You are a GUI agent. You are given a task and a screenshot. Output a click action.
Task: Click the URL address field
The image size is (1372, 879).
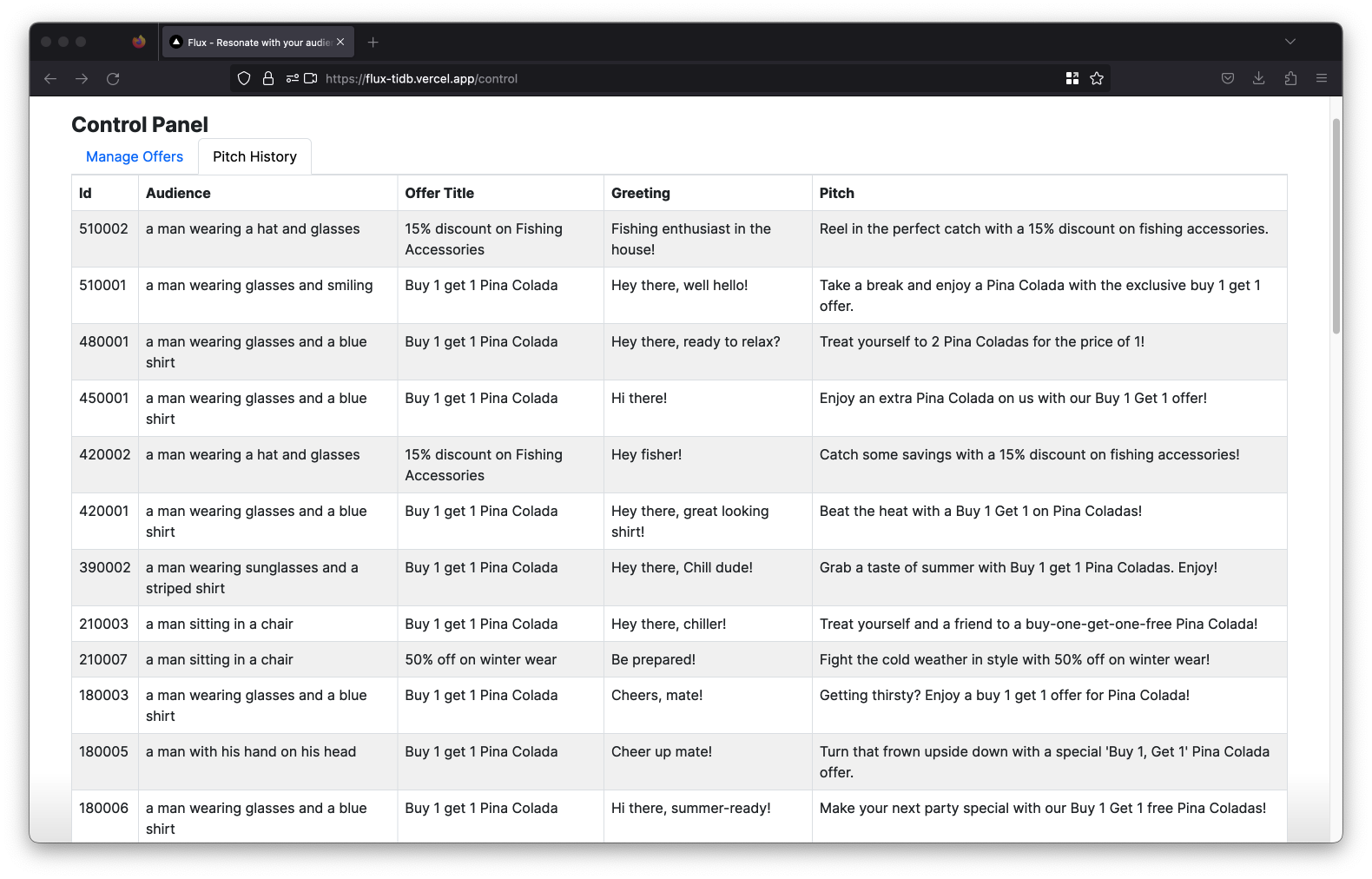pyautogui.click(x=686, y=79)
